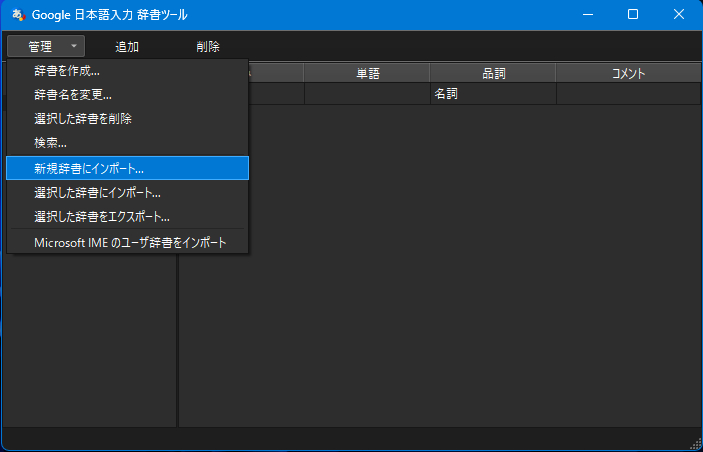Choose 新規辞書にインポート... menu item
Screen dimensions: 703x452
(x=127, y=168)
